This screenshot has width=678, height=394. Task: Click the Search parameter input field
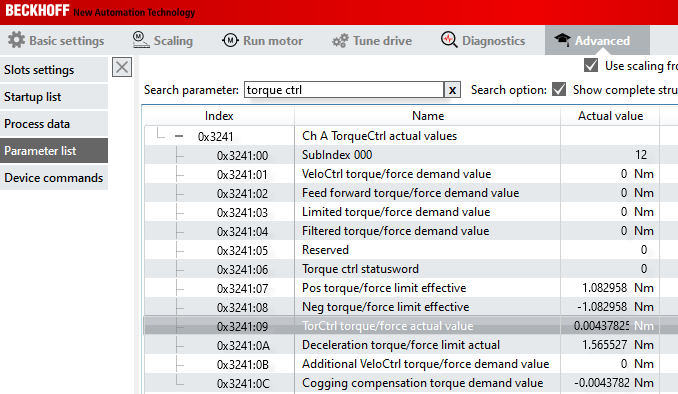(x=344, y=90)
